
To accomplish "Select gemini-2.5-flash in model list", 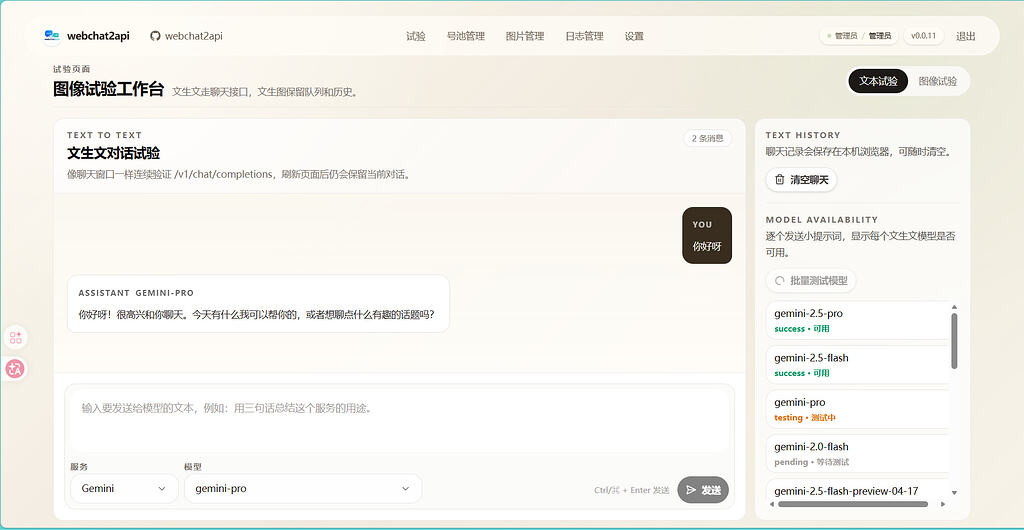I will (x=857, y=364).
